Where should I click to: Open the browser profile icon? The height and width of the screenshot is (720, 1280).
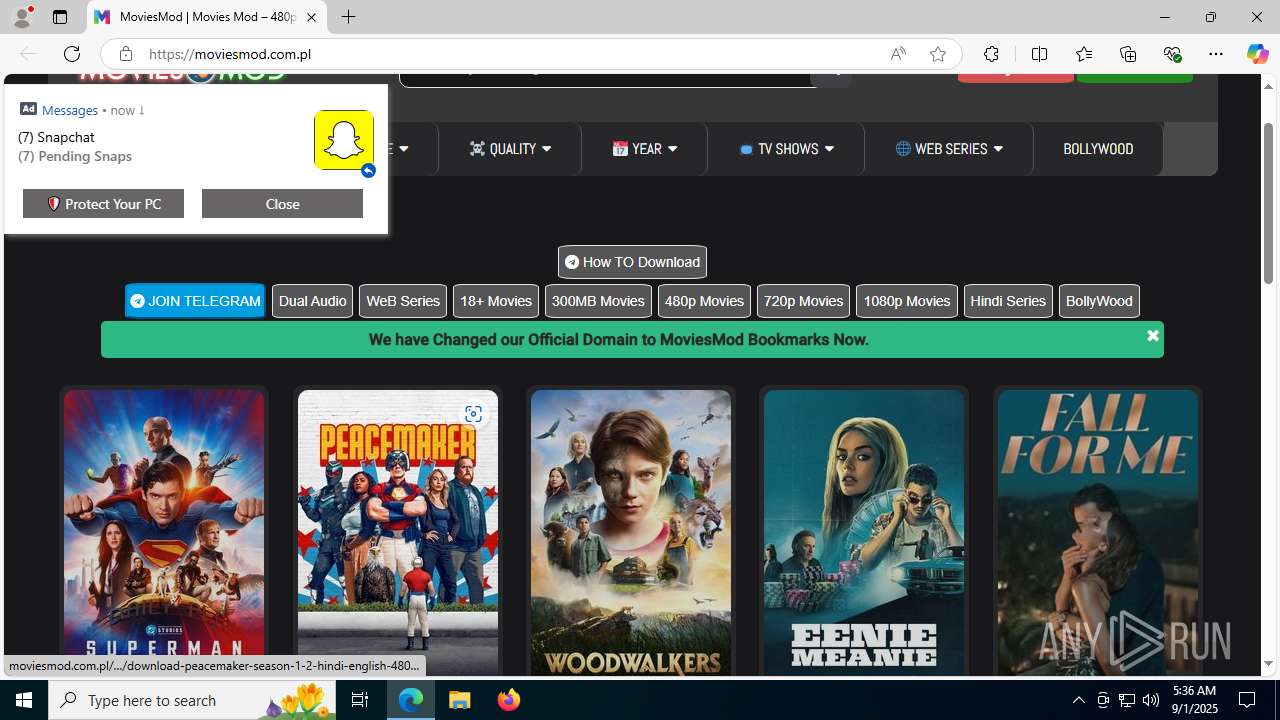tap(22, 17)
